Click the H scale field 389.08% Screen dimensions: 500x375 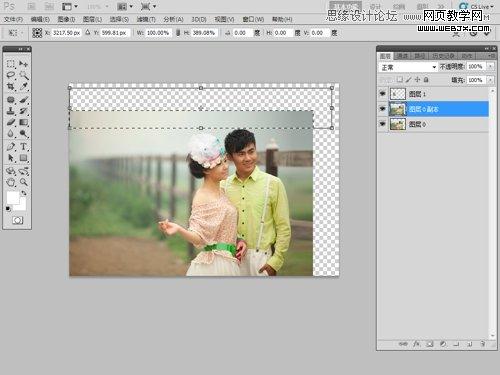tap(204, 33)
